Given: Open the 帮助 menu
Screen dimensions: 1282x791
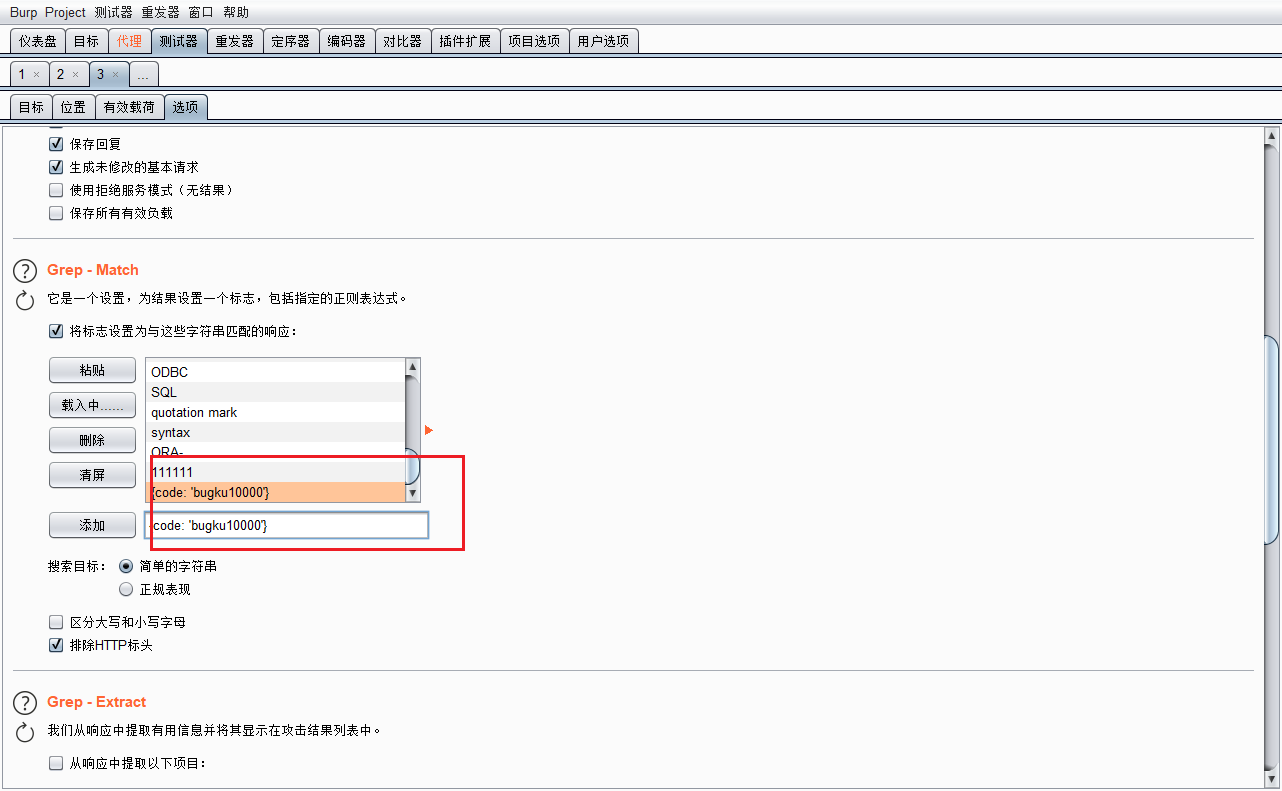Looking at the screenshot, I should pyautogui.click(x=236, y=12).
